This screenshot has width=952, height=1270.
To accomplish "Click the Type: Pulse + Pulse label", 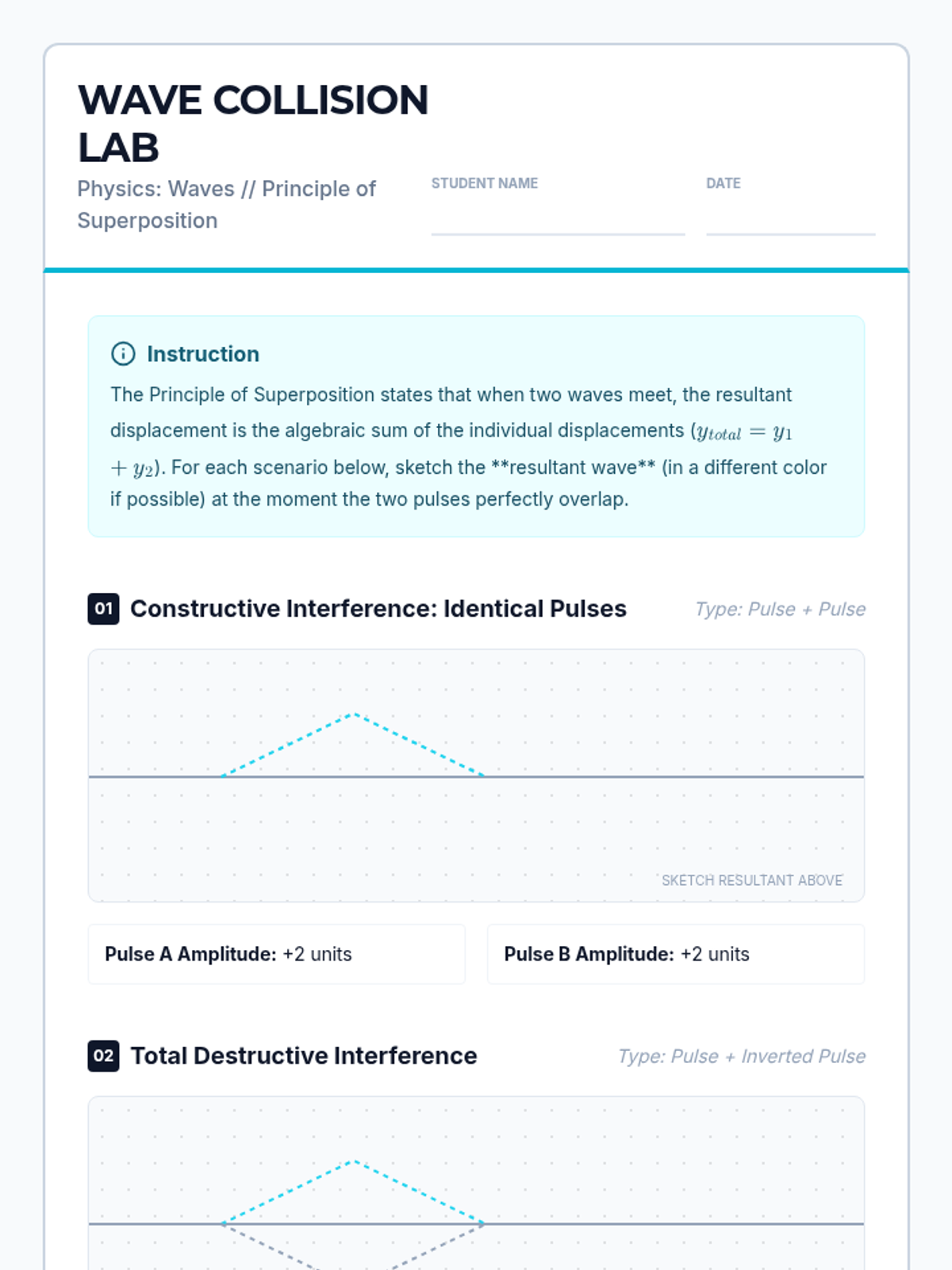I will coord(780,610).
